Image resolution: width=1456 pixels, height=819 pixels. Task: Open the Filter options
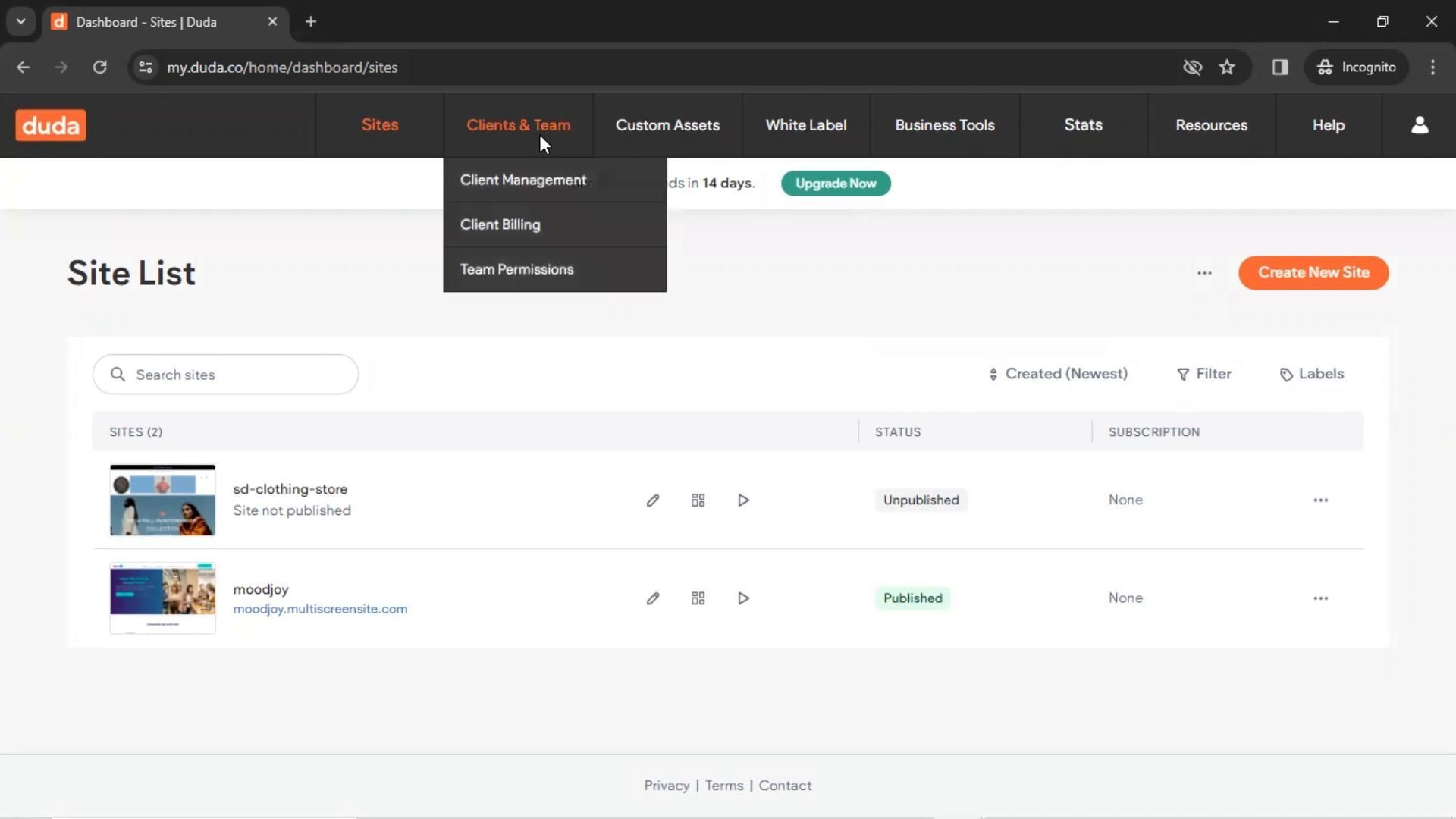1203,374
